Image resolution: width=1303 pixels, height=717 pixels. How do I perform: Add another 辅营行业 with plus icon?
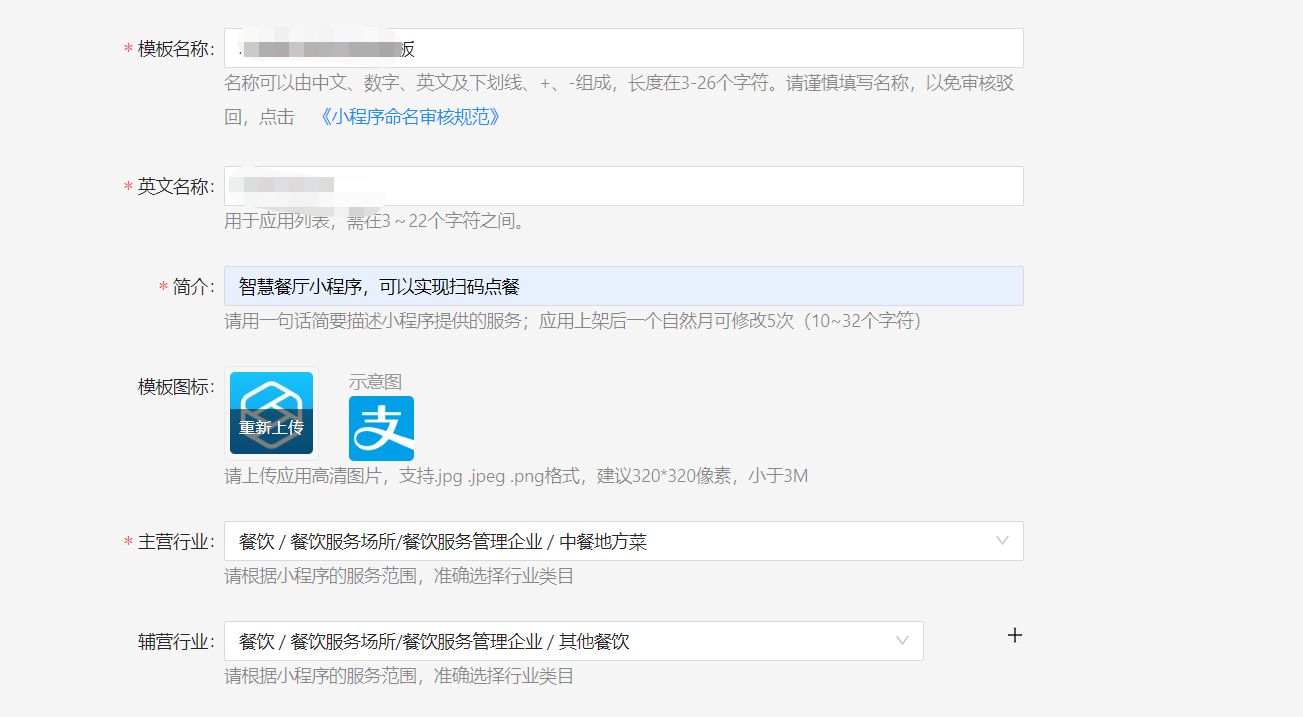(1014, 635)
